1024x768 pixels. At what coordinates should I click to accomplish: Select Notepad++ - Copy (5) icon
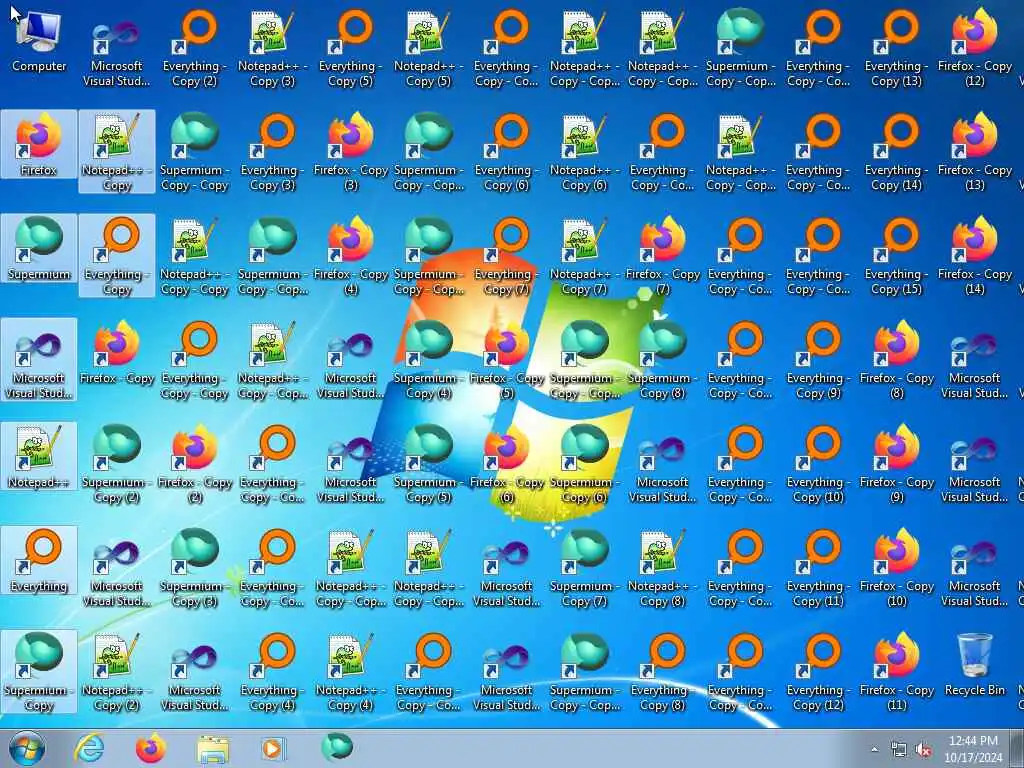tap(428, 48)
